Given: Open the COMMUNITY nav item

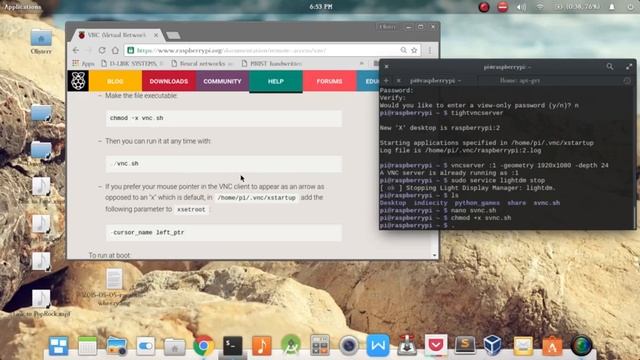Looking at the screenshot, I should click(222, 81).
